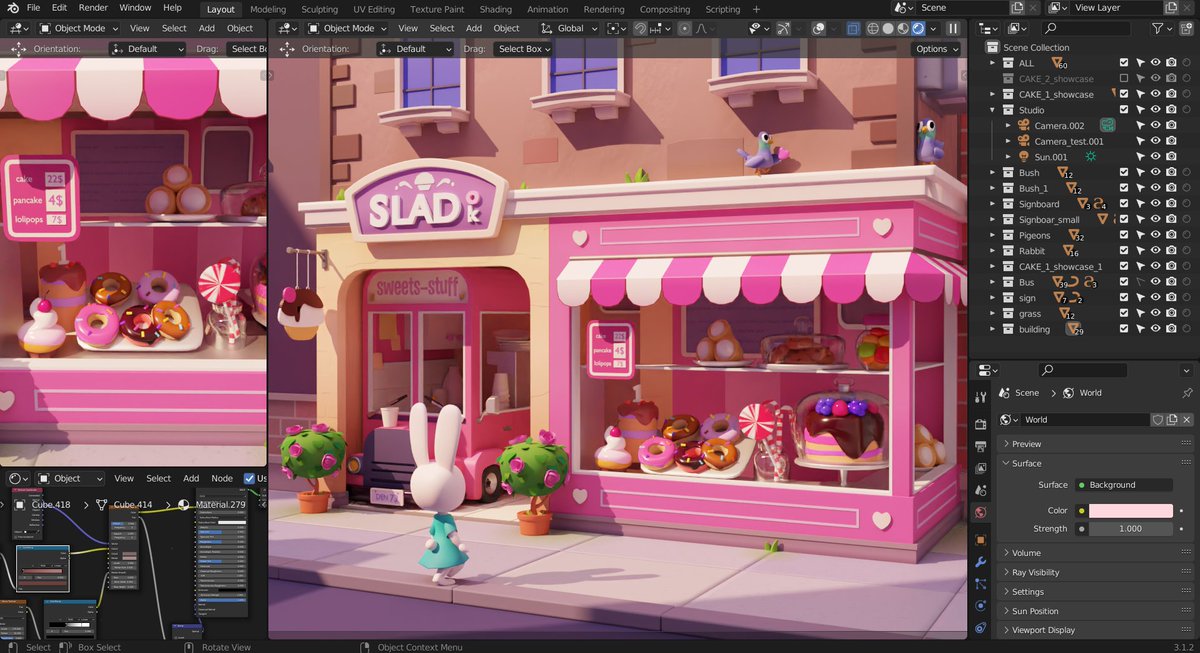Click the pause render preview button
Image resolution: width=1200 pixels, height=653 pixels.
click(x=953, y=29)
